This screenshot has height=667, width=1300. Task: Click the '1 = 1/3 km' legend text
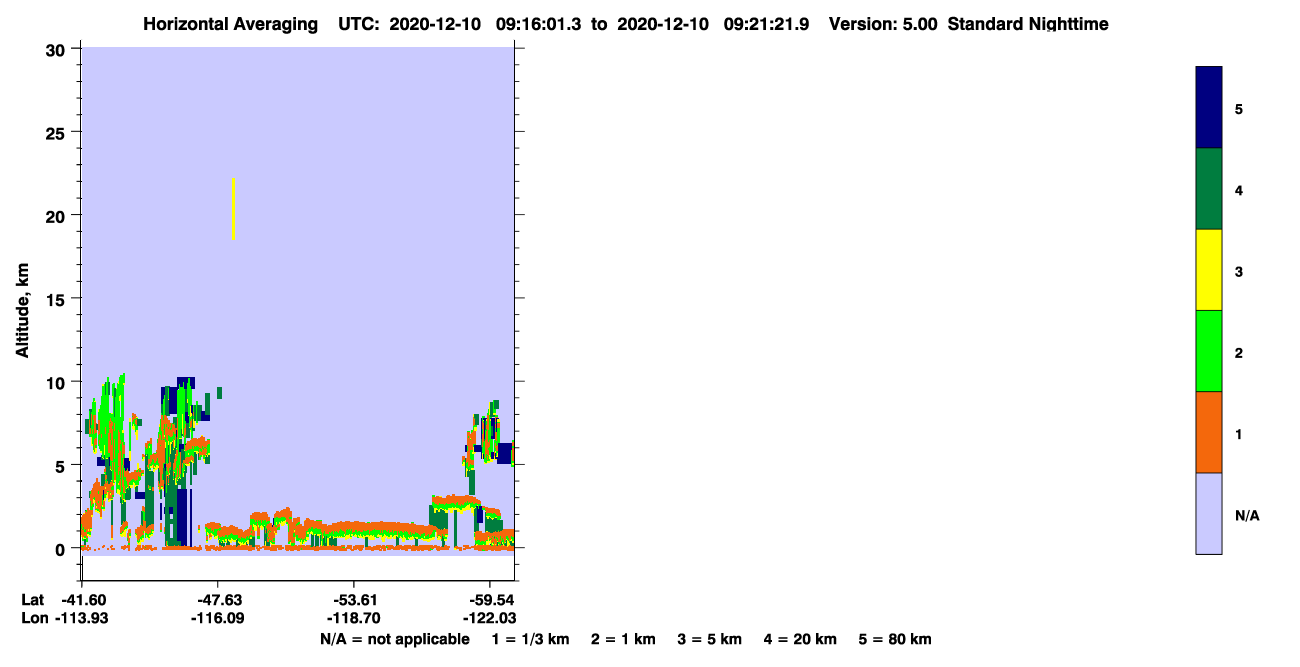click(531, 639)
